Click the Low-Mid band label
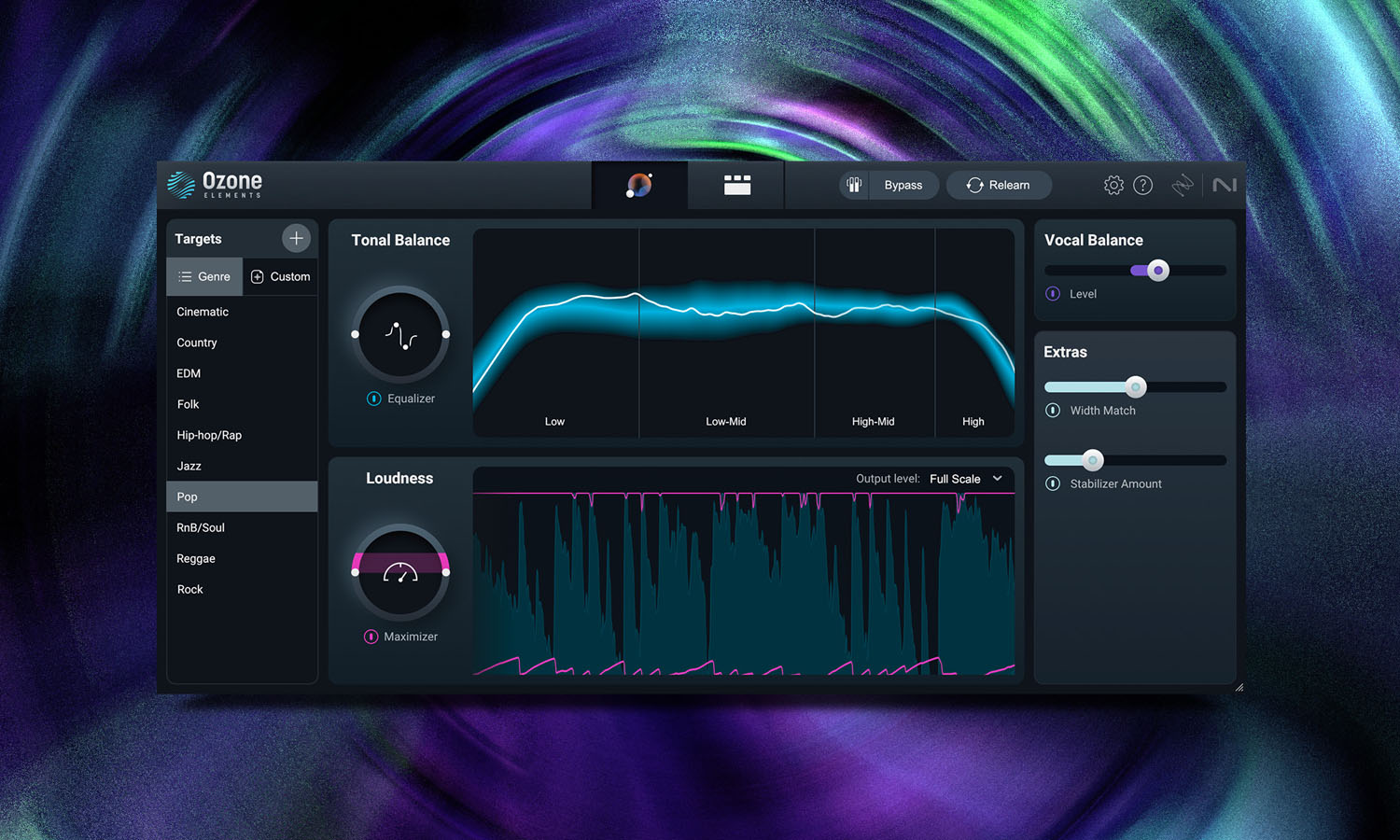The width and height of the screenshot is (1400, 840). (726, 422)
